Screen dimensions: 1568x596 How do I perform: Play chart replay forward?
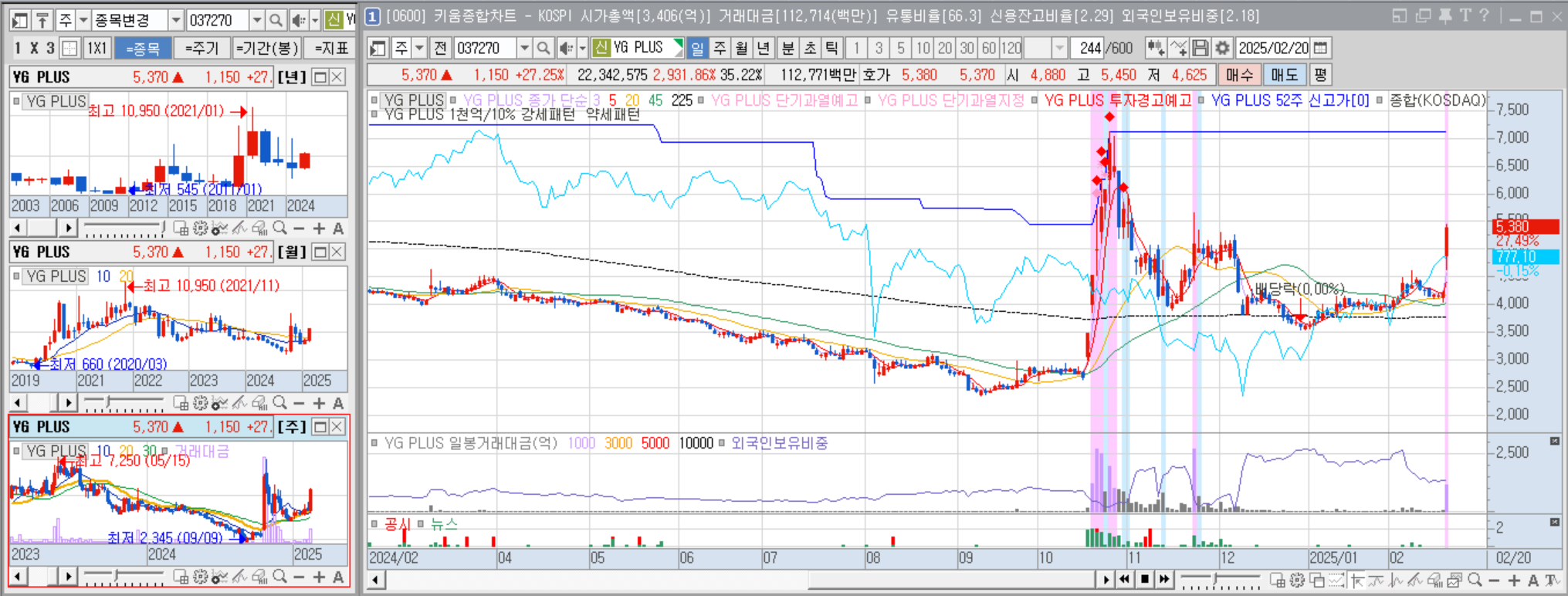point(1106,579)
